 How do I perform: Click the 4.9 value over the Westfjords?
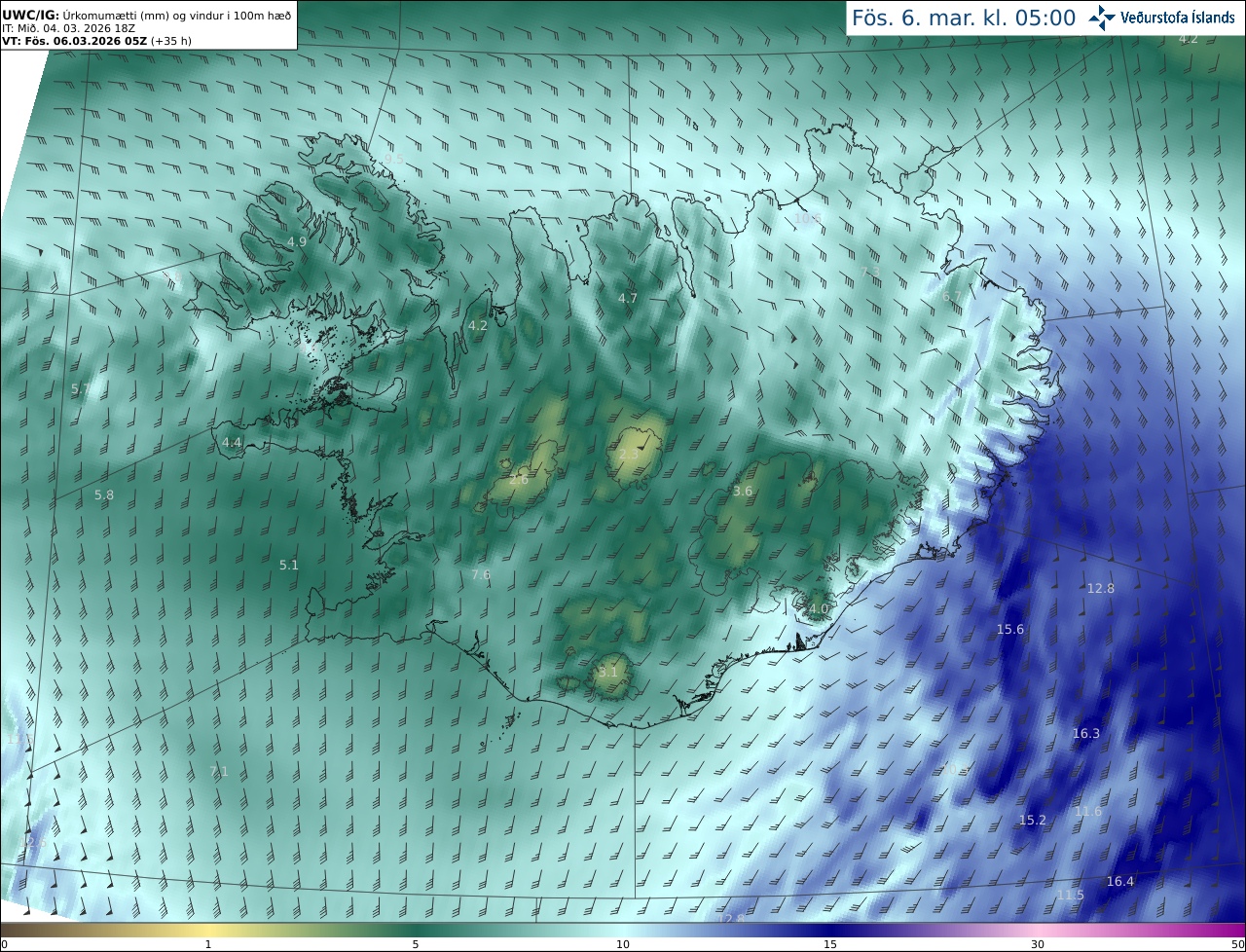click(x=297, y=241)
